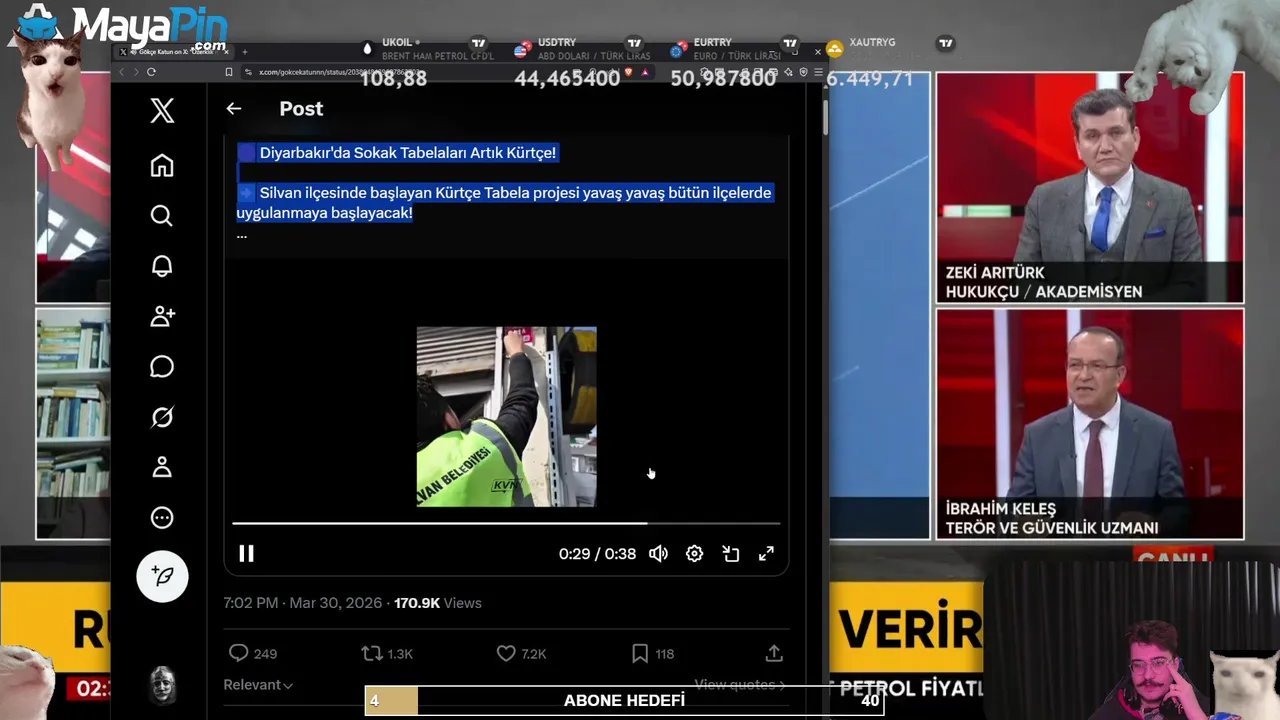Open More options circle icon in the sidebar
Screen dimensions: 1280x720
coord(162,518)
